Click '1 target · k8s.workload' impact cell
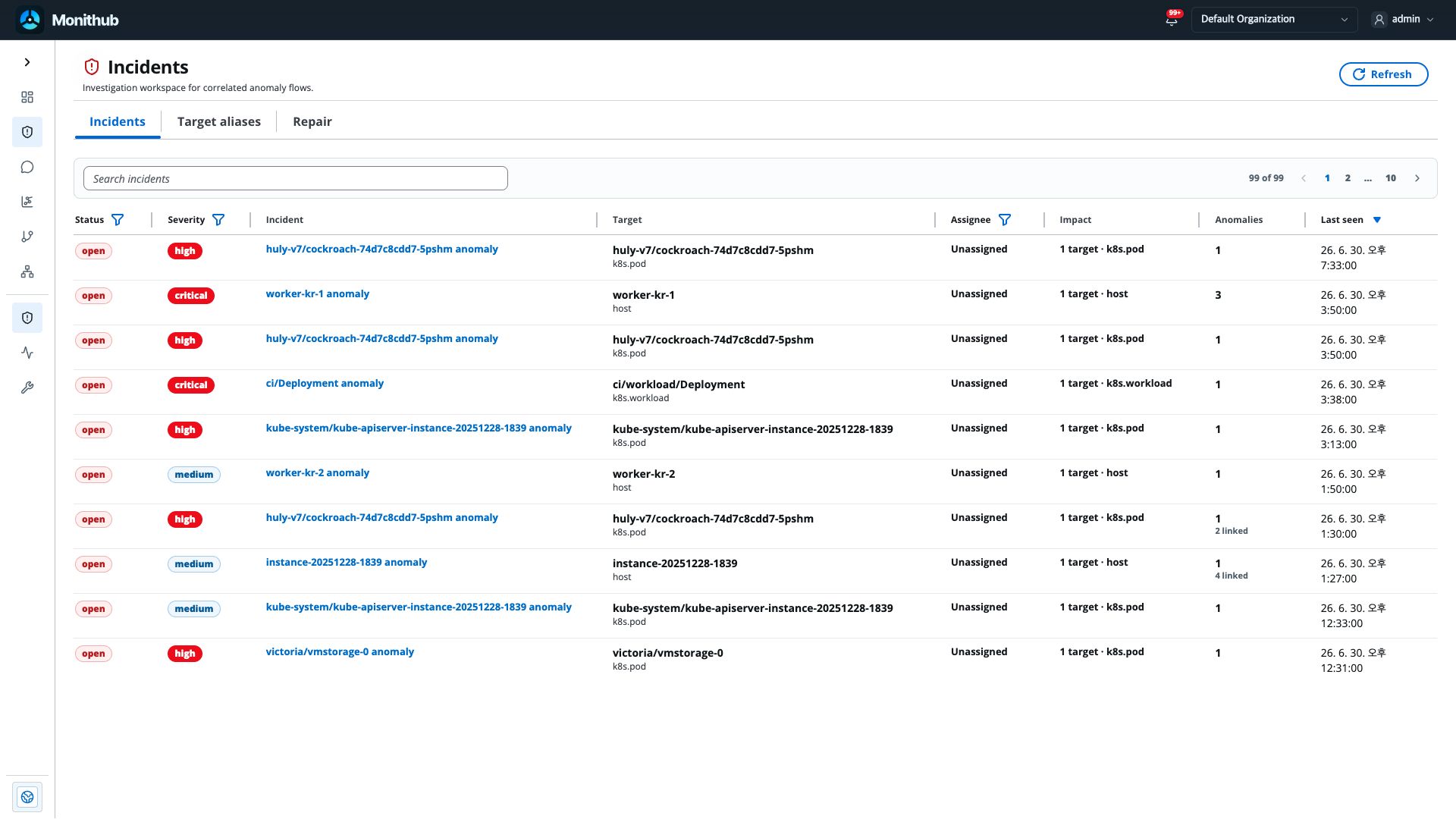This screenshot has width=1456, height=819. coord(1116,383)
